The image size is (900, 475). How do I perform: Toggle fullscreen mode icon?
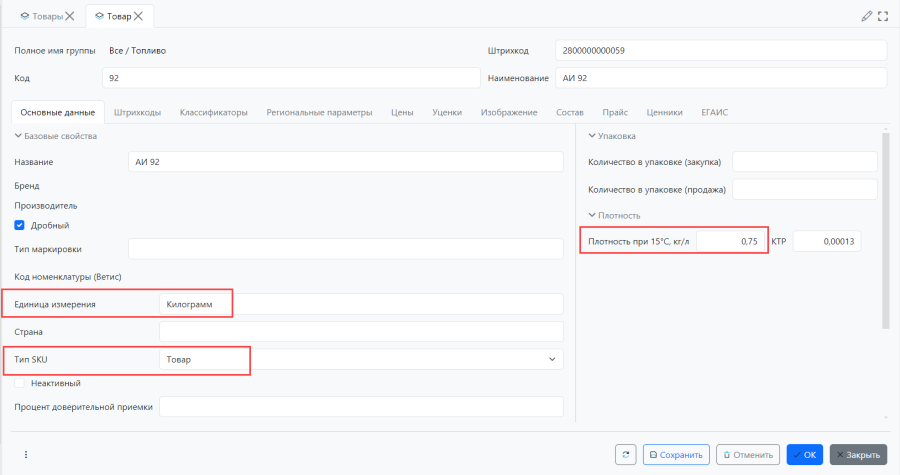883,16
